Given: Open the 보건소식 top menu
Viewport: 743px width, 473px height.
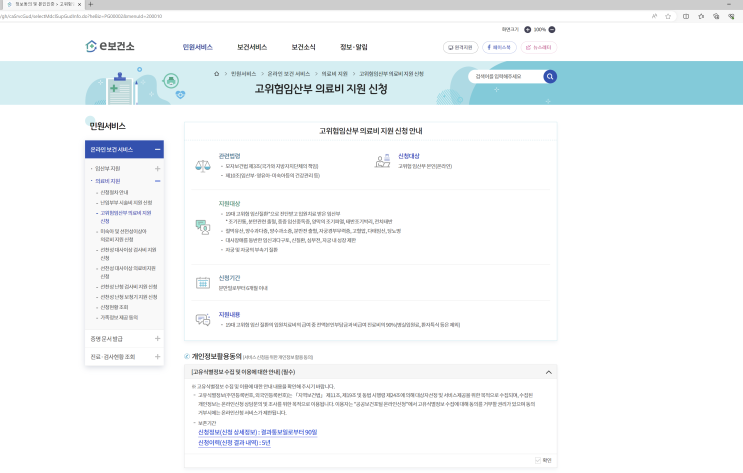Looking at the screenshot, I should [x=303, y=47].
